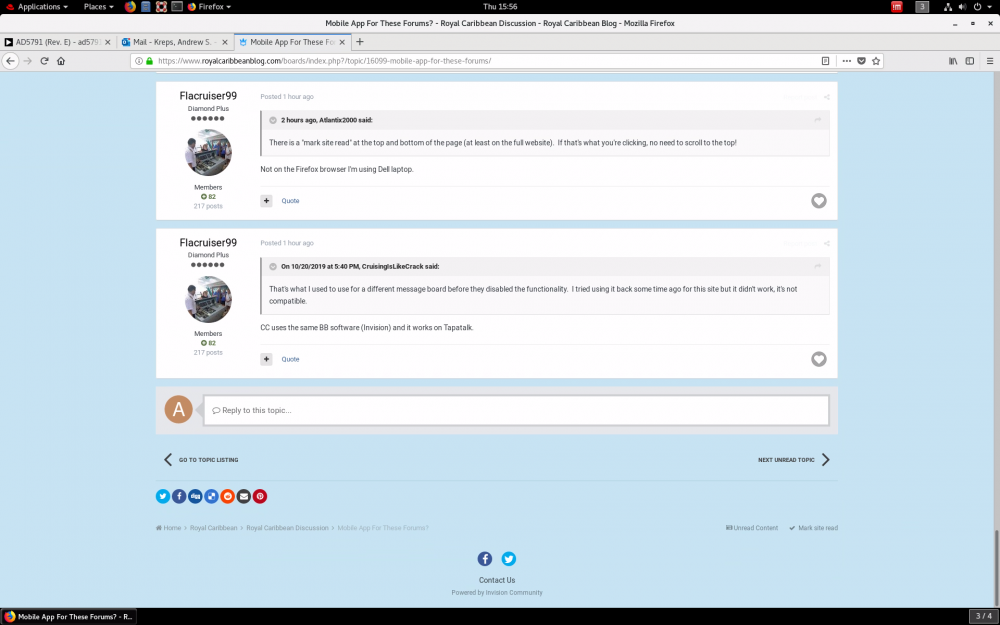Share topic on Facebook via share row
The width and height of the screenshot is (1000, 625).
(x=179, y=496)
